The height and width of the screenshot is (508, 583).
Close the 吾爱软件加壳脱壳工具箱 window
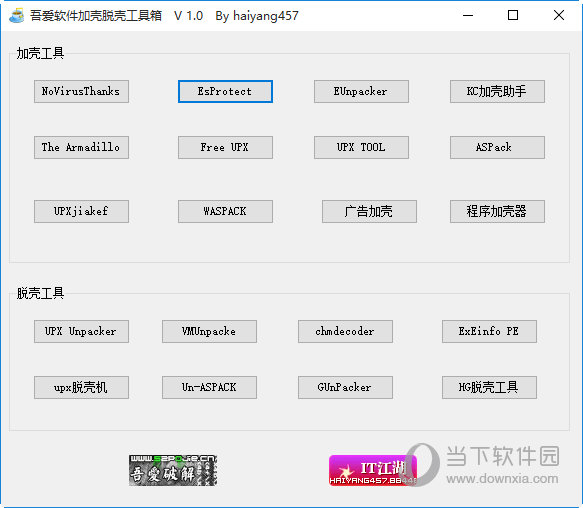pyautogui.click(x=559, y=15)
